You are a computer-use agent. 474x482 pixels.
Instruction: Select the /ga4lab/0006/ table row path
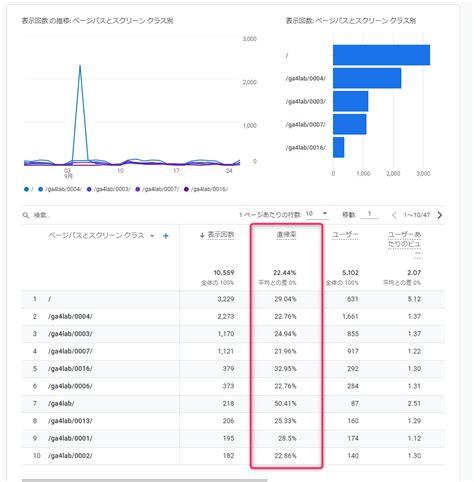click(x=70, y=386)
